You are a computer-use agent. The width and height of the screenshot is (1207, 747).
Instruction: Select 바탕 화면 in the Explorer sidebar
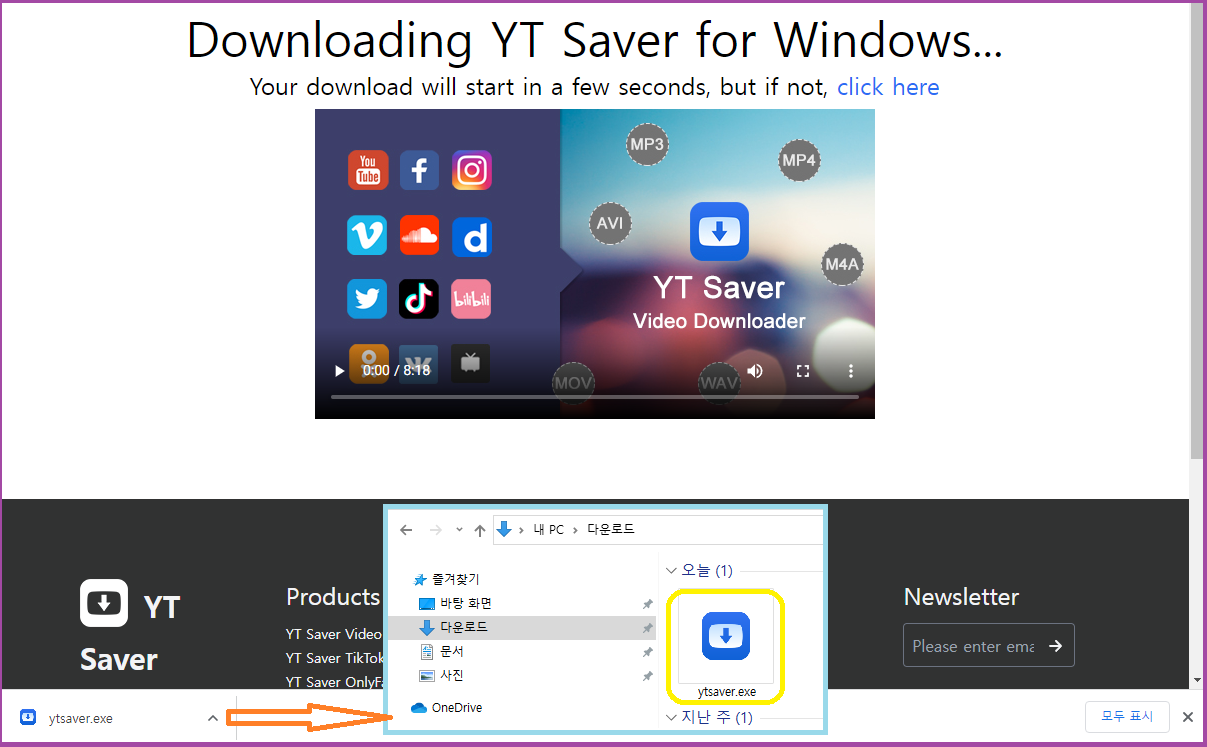click(x=466, y=603)
